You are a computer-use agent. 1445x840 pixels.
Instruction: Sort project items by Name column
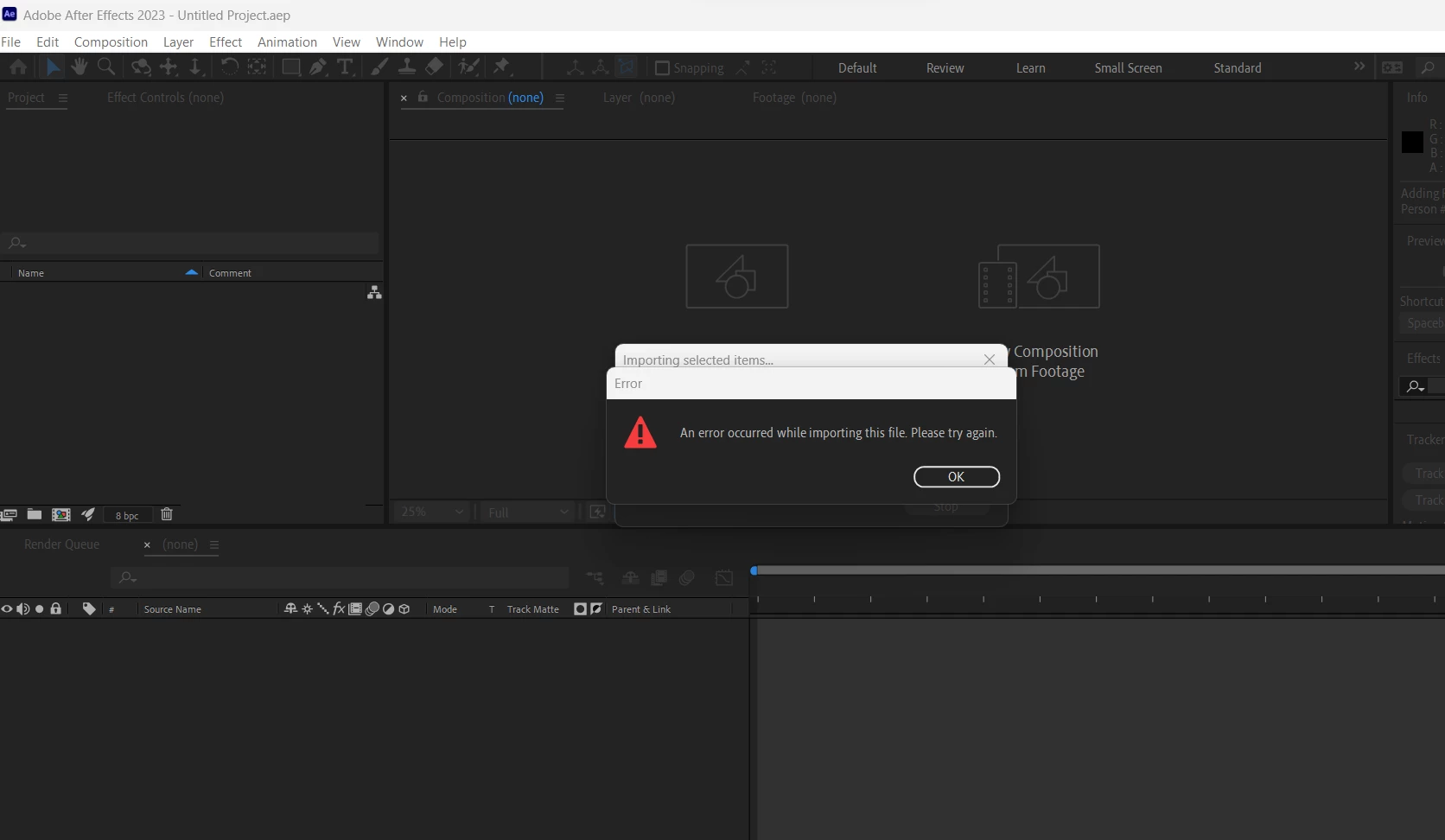(x=31, y=273)
